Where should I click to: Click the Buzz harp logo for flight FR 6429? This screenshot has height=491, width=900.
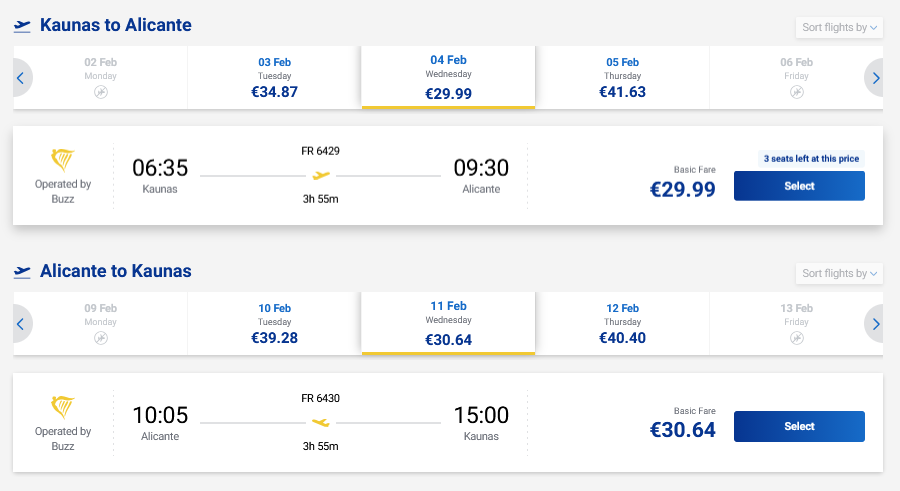pyautogui.click(x=63, y=160)
